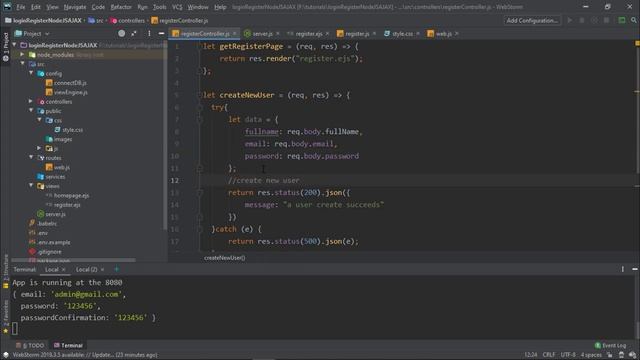This screenshot has width=640, height=360.
Task: Select the images folder
Action: tap(63, 139)
